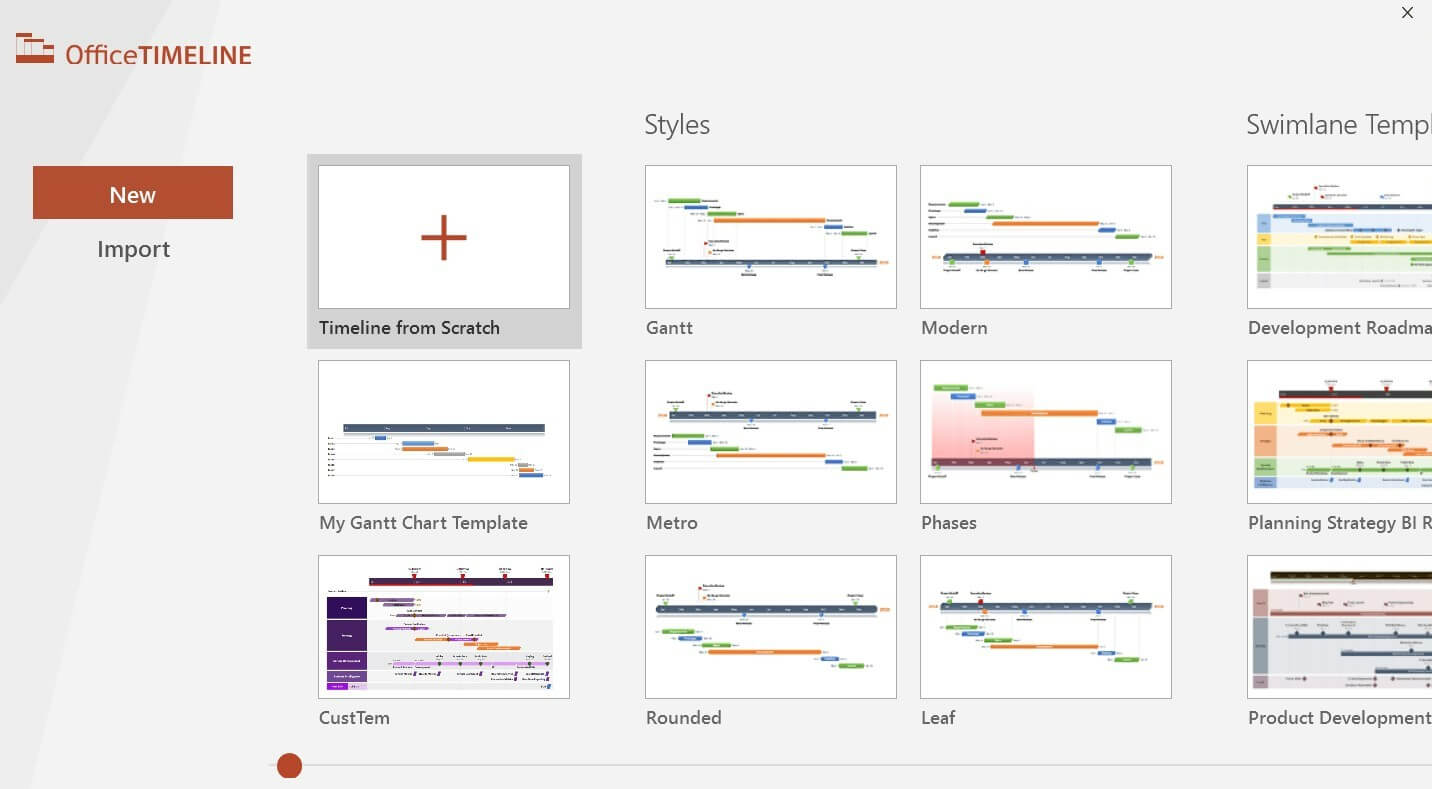Viewport: 1432px width, 789px height.
Task: Click the scrollbar handle below the templates
Action: pos(289,765)
